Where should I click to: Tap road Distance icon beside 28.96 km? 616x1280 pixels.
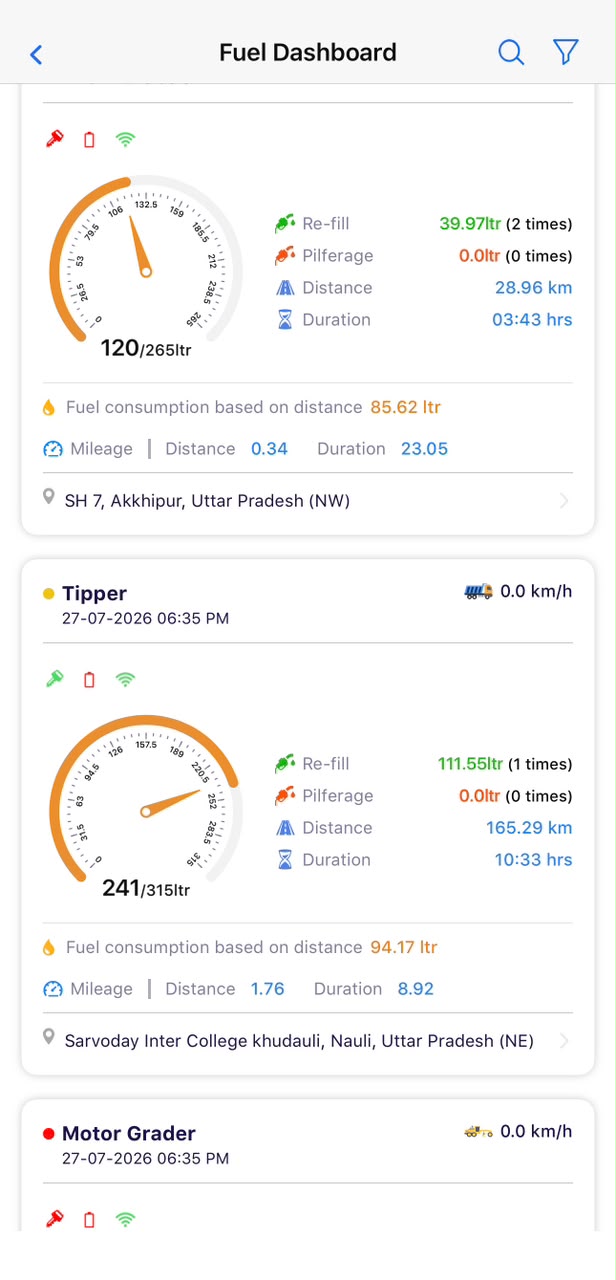pos(285,287)
